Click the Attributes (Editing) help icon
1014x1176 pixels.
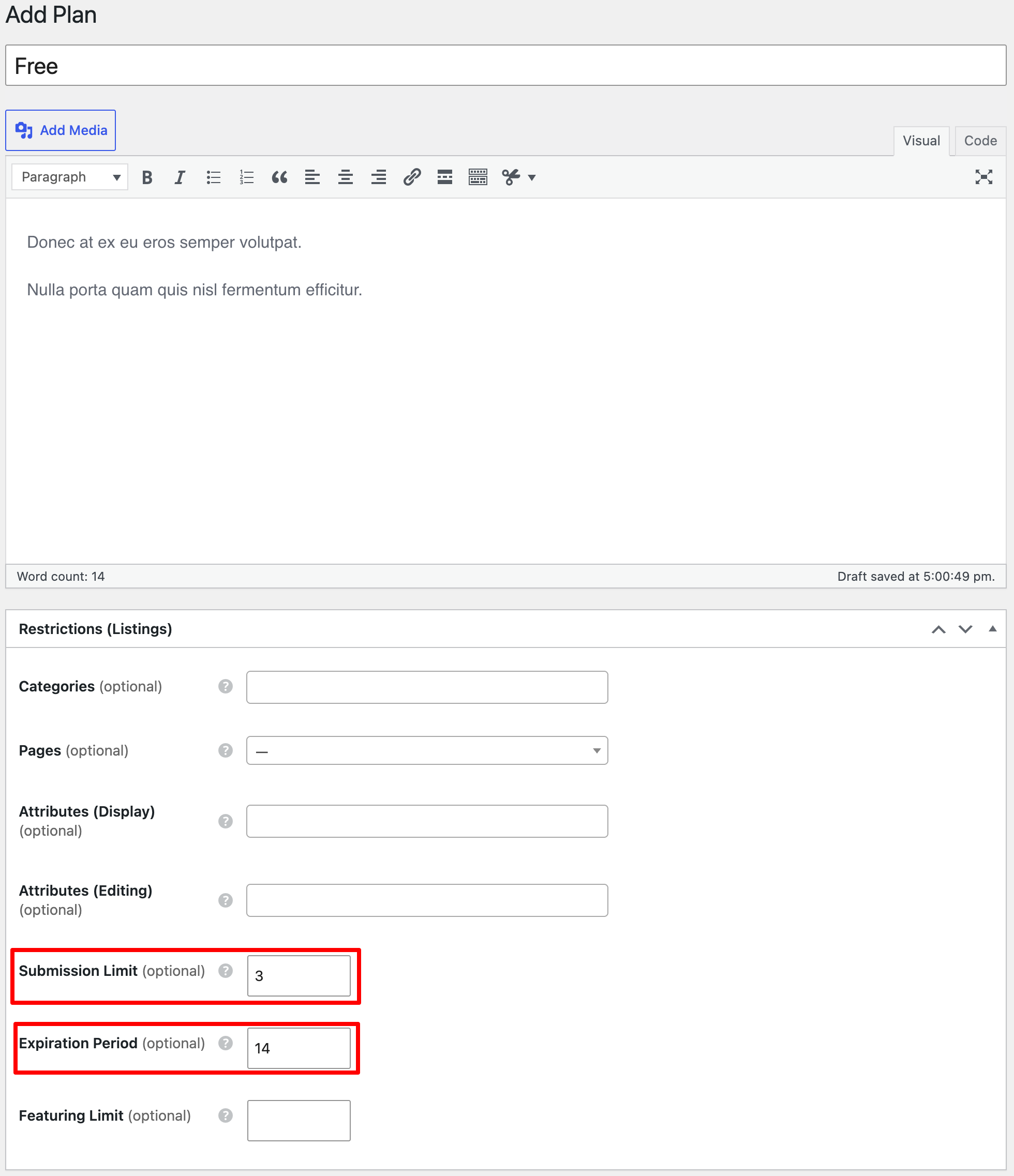click(x=226, y=900)
